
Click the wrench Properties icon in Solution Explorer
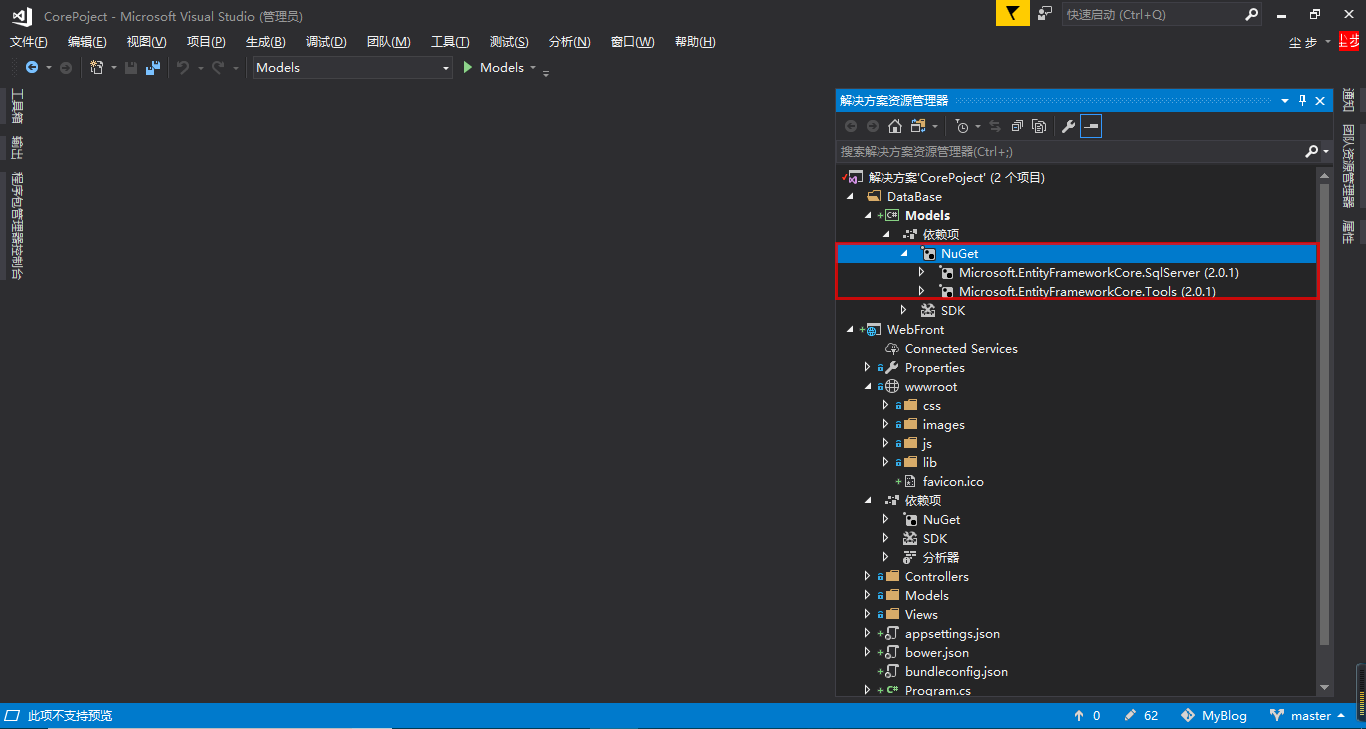[x=1068, y=126]
